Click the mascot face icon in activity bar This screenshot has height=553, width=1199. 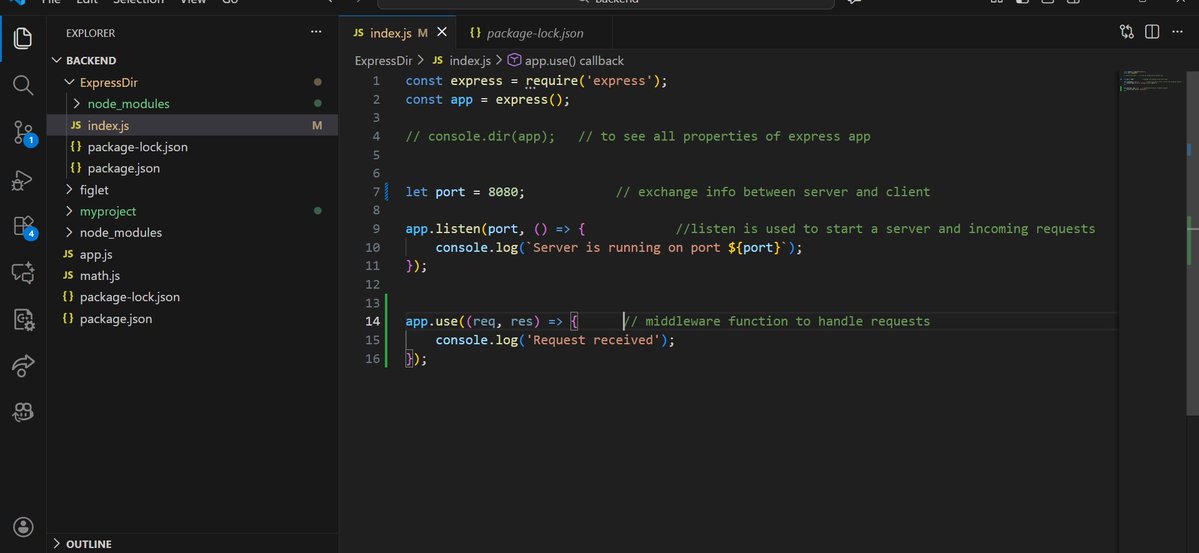click(24, 412)
